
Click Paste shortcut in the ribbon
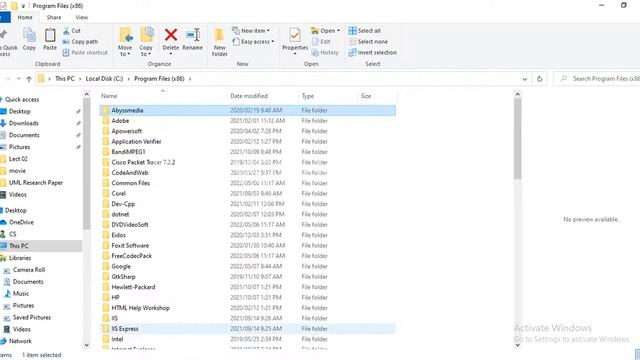point(85,53)
